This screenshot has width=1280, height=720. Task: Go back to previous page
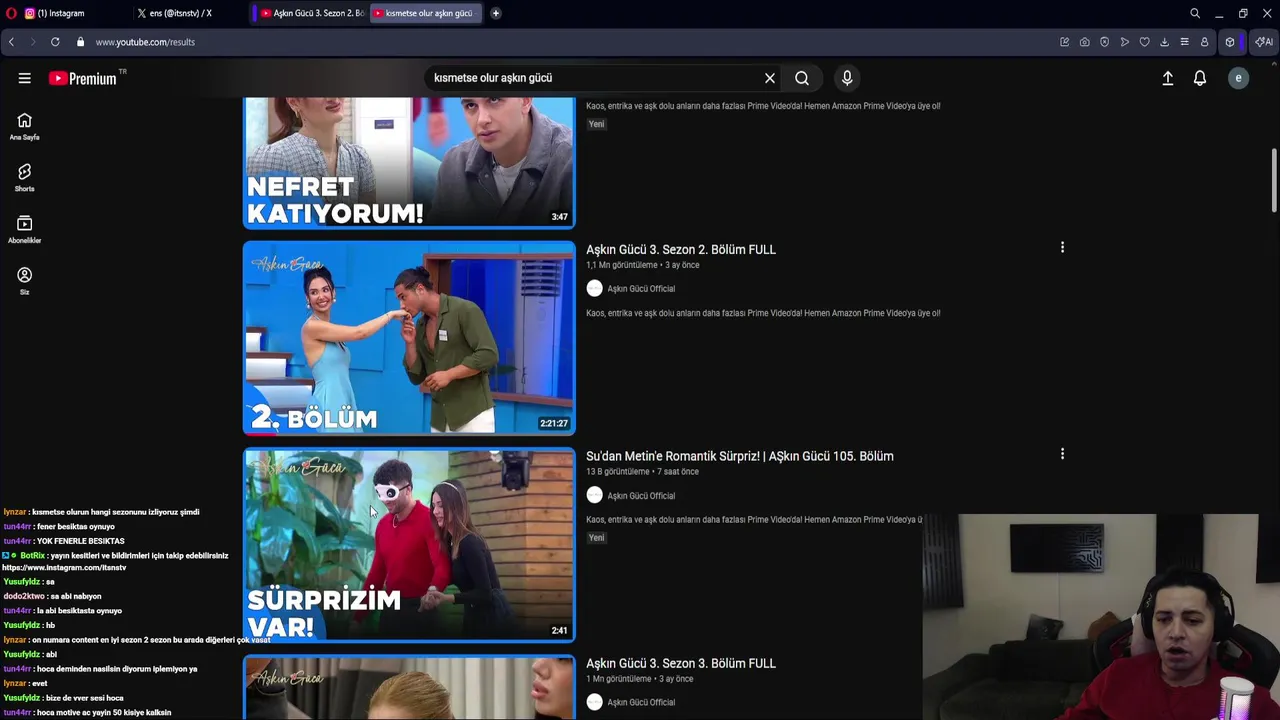11,42
